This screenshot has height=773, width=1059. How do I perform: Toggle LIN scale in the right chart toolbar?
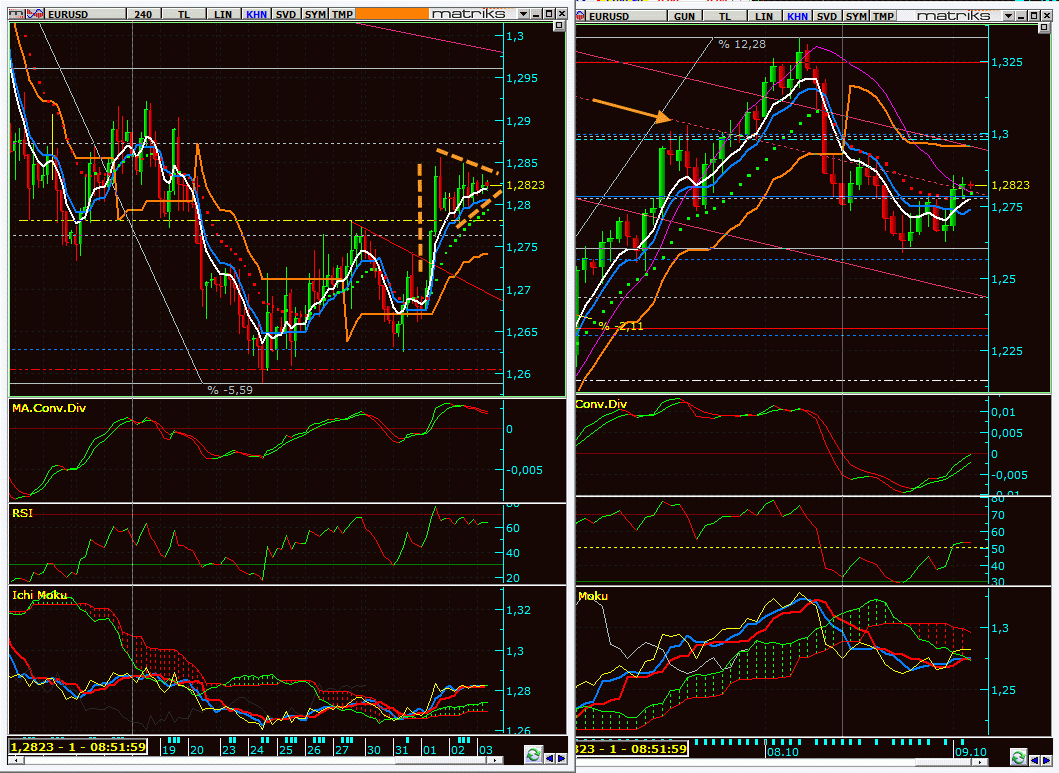[764, 16]
